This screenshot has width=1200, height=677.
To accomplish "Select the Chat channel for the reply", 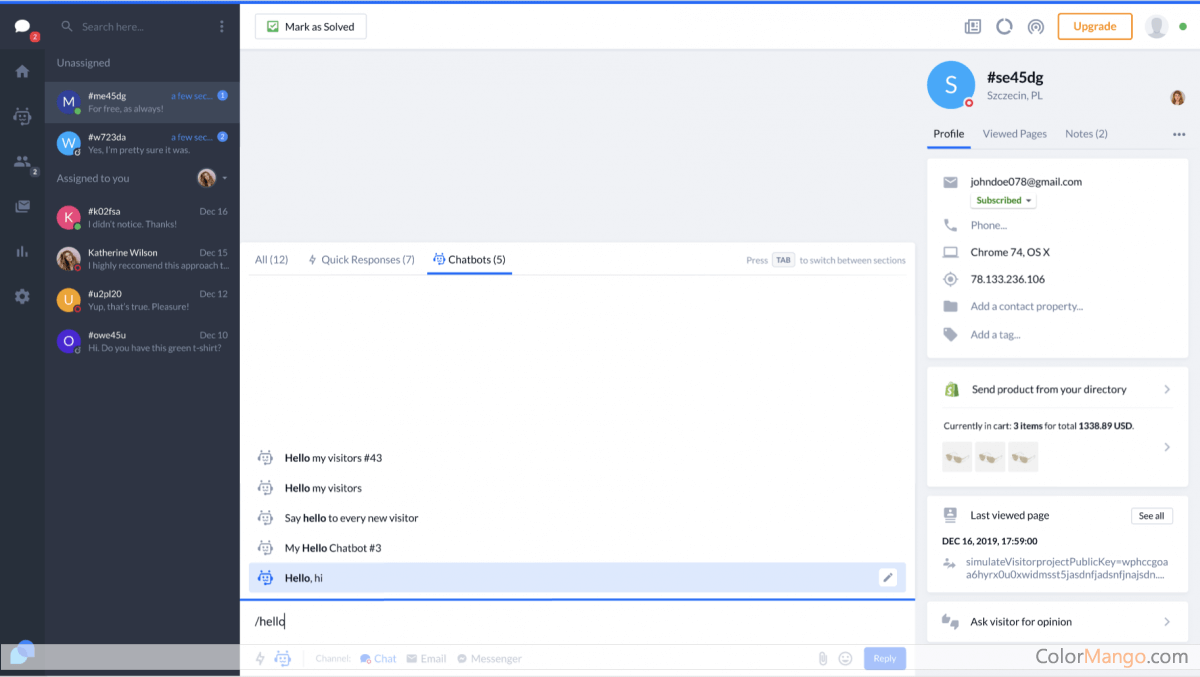I will pyautogui.click(x=378, y=658).
